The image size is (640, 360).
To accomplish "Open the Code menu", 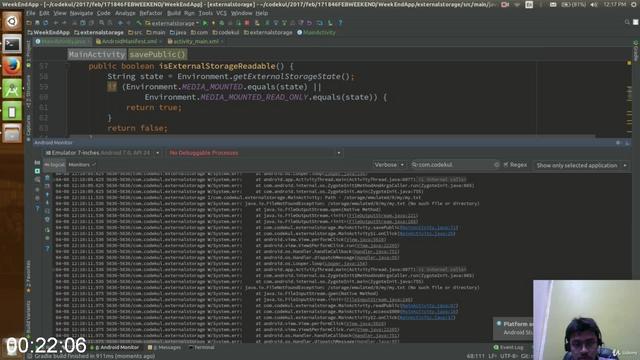I will 103,13.
